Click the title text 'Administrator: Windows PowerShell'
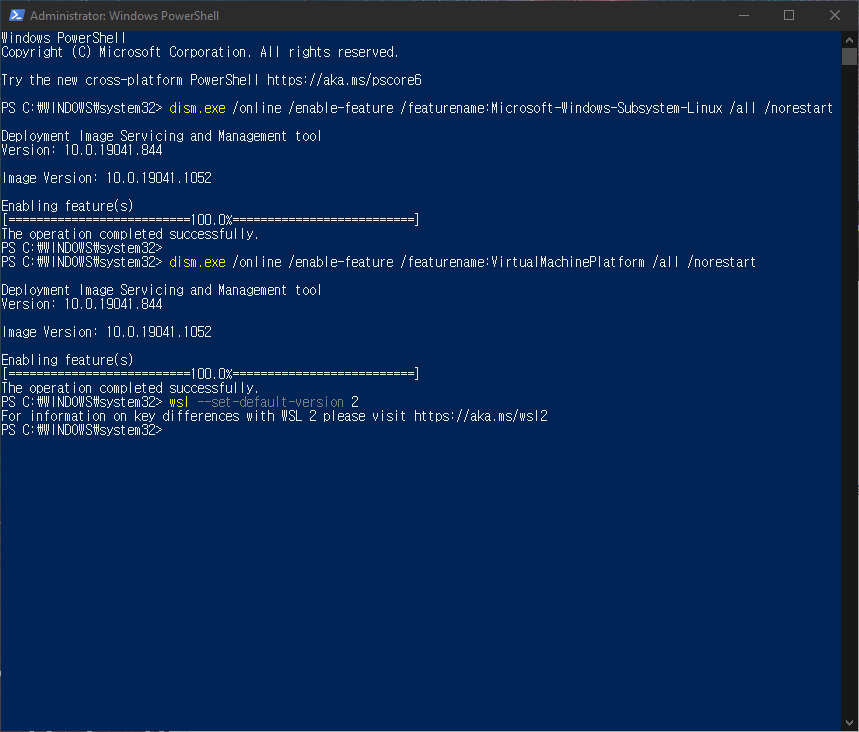 pos(124,16)
